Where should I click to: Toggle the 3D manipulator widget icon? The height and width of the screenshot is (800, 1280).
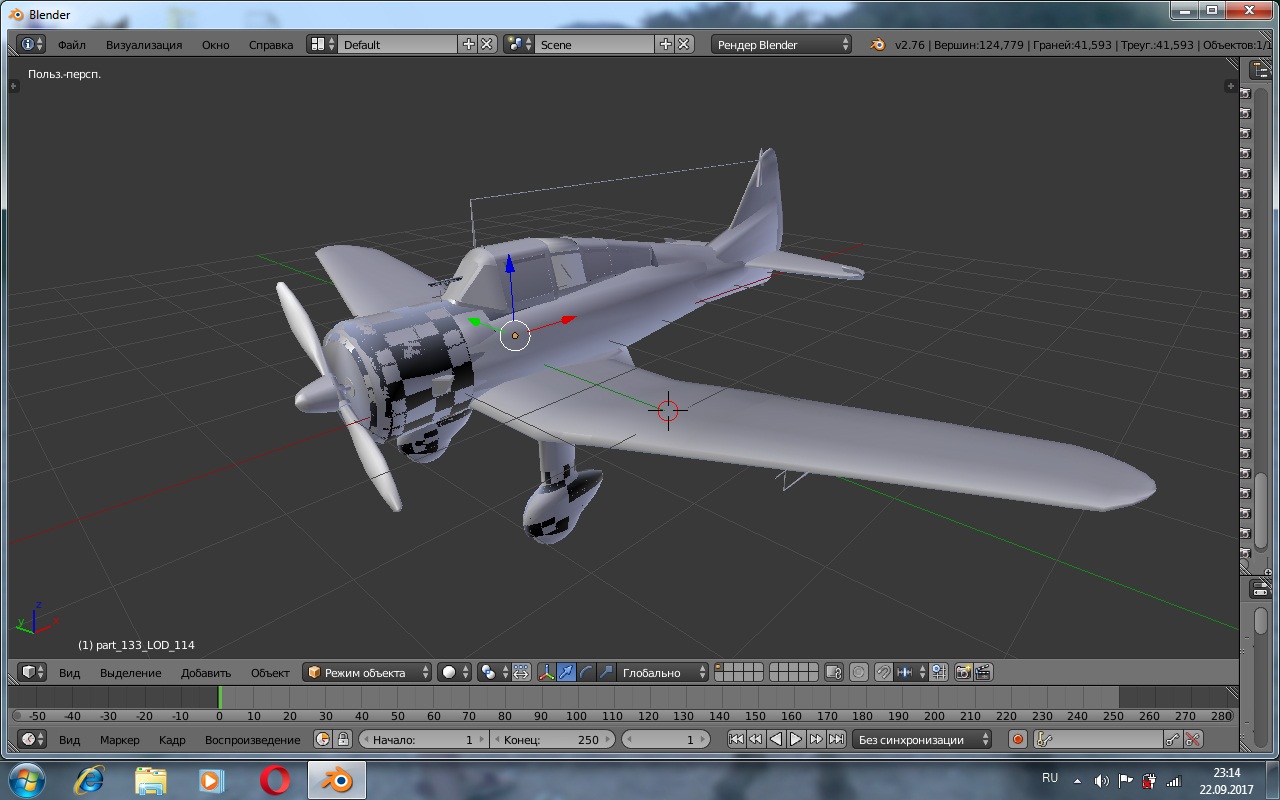click(546, 673)
